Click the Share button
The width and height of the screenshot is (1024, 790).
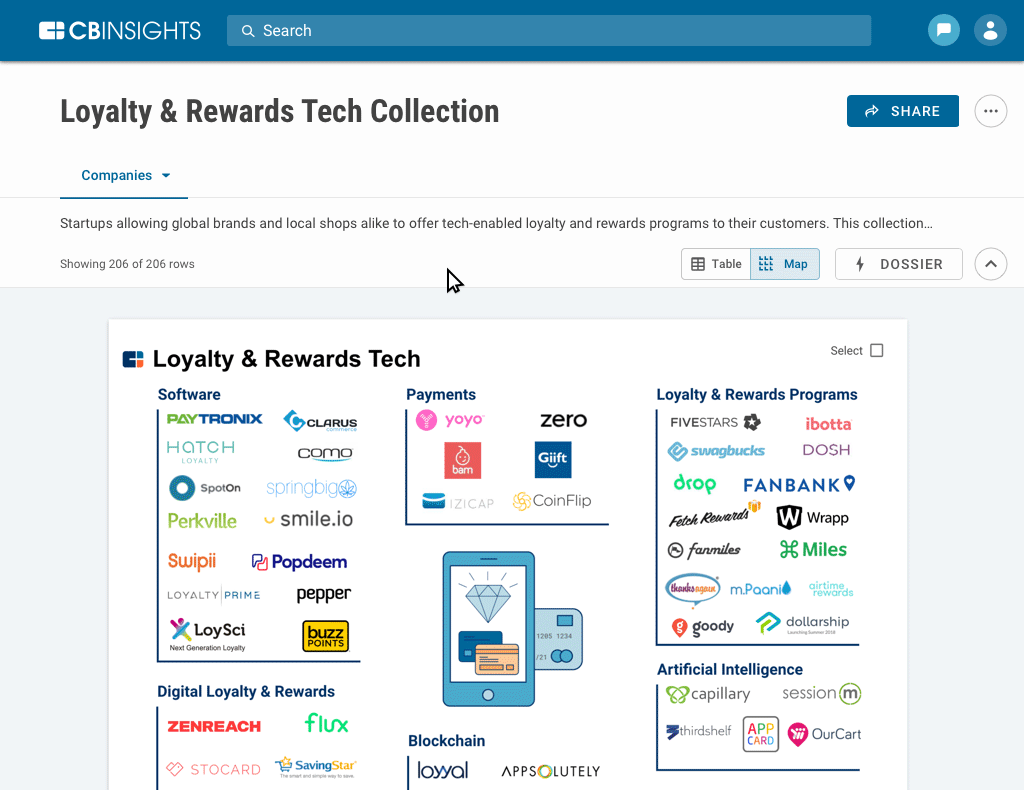pos(902,111)
